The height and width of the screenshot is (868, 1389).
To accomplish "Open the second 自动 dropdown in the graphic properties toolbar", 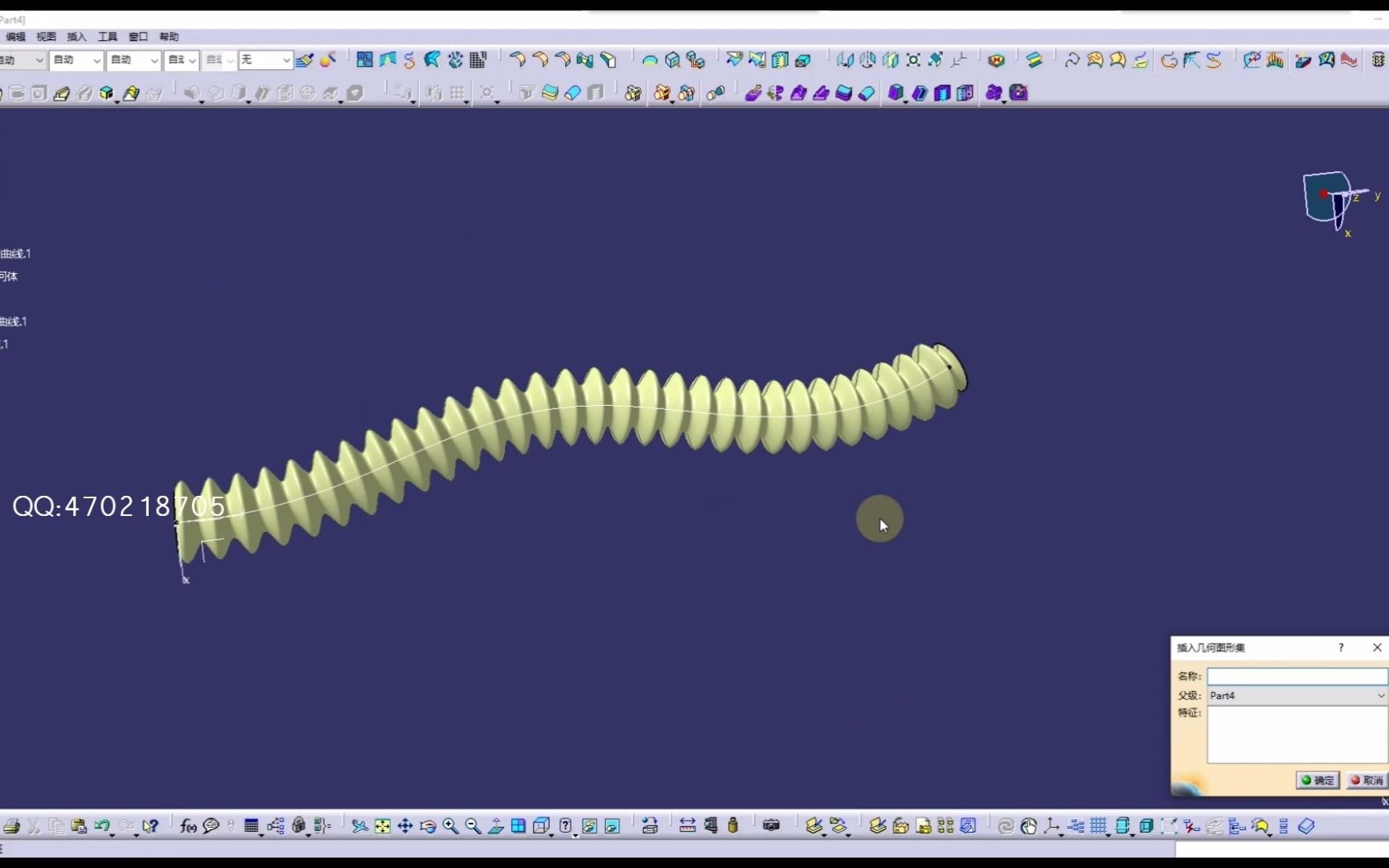I will pyautogui.click(x=76, y=60).
